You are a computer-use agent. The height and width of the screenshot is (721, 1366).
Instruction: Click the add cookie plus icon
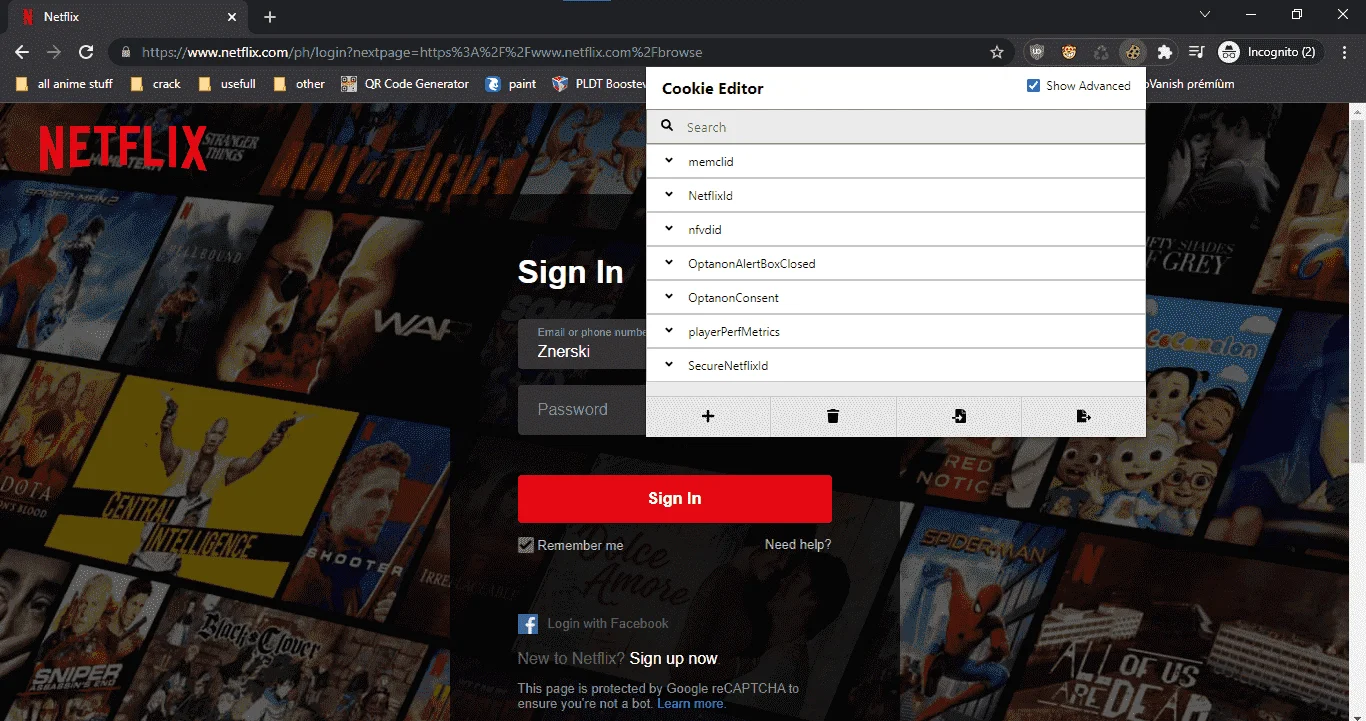tap(708, 416)
